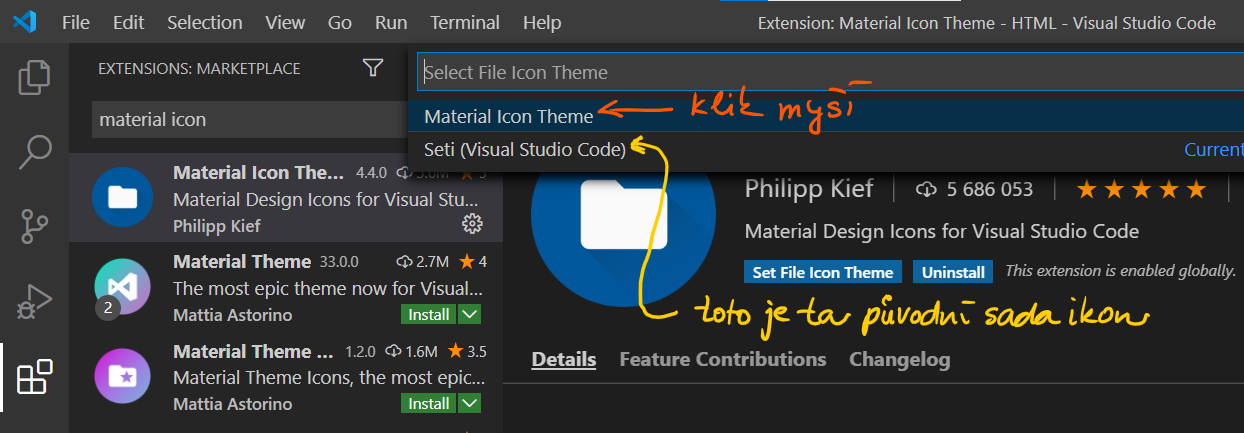Open the Edit menu

click(x=128, y=22)
